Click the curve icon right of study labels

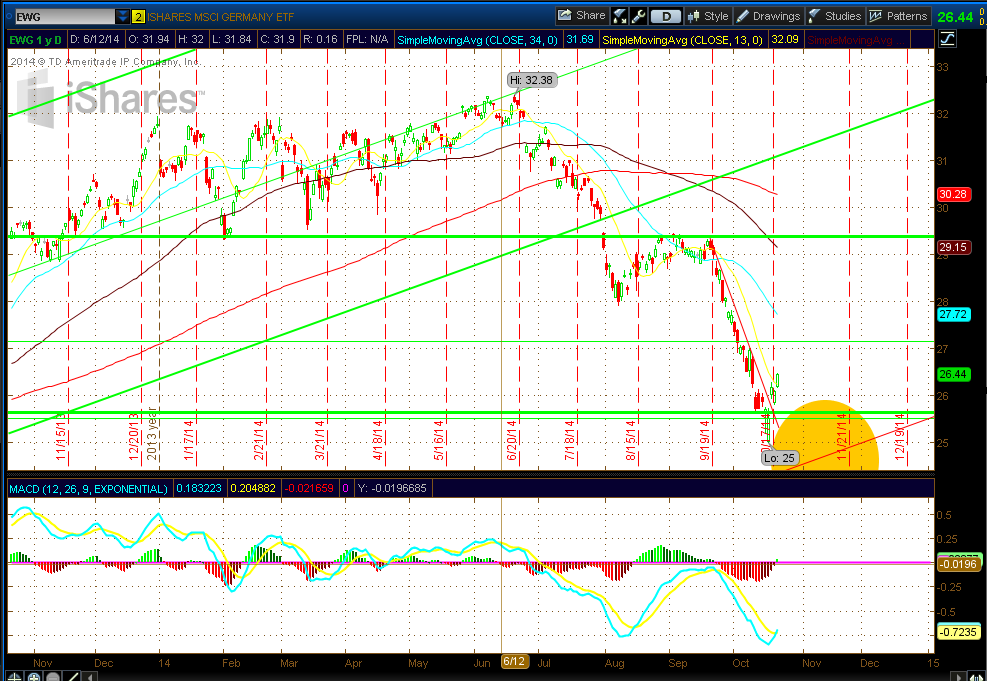pyautogui.click(x=947, y=40)
